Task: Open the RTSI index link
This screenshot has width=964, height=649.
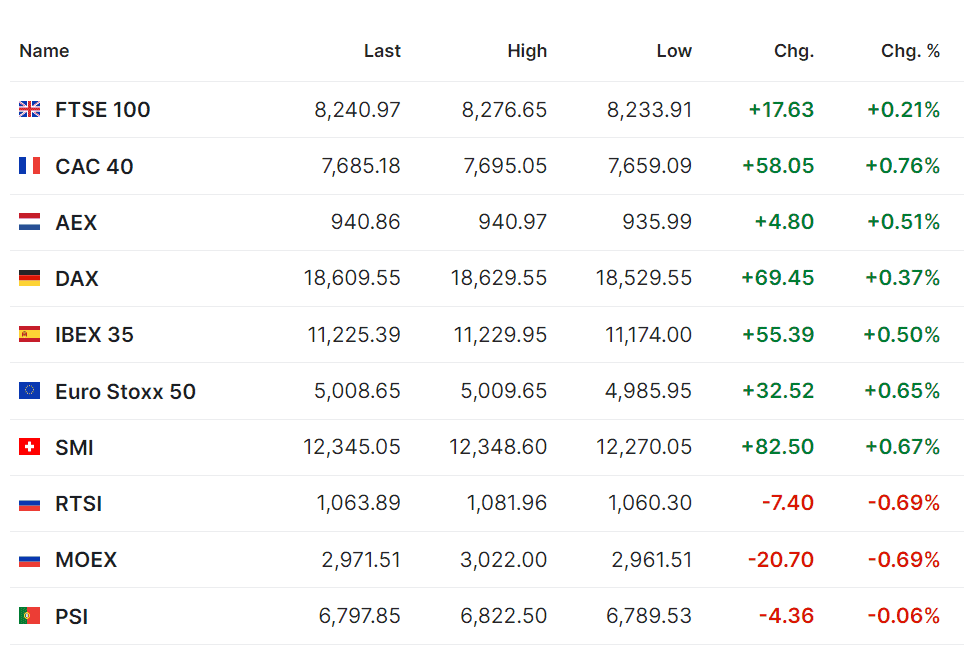Action: pos(79,504)
